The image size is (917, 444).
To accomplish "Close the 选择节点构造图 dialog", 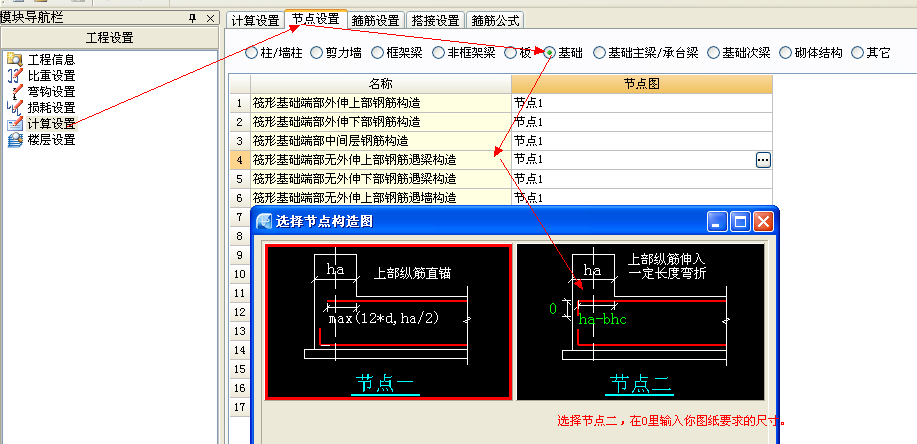I will tap(763, 222).
